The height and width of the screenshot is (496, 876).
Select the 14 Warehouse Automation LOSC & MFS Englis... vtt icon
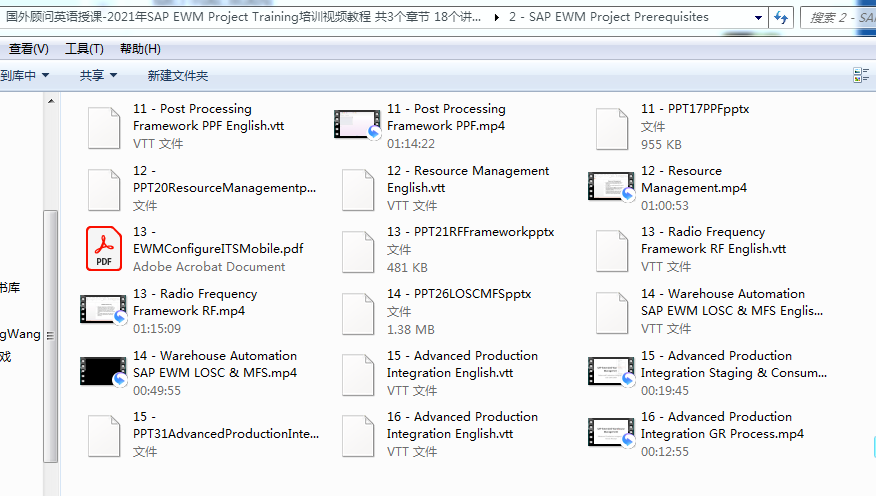(612, 313)
